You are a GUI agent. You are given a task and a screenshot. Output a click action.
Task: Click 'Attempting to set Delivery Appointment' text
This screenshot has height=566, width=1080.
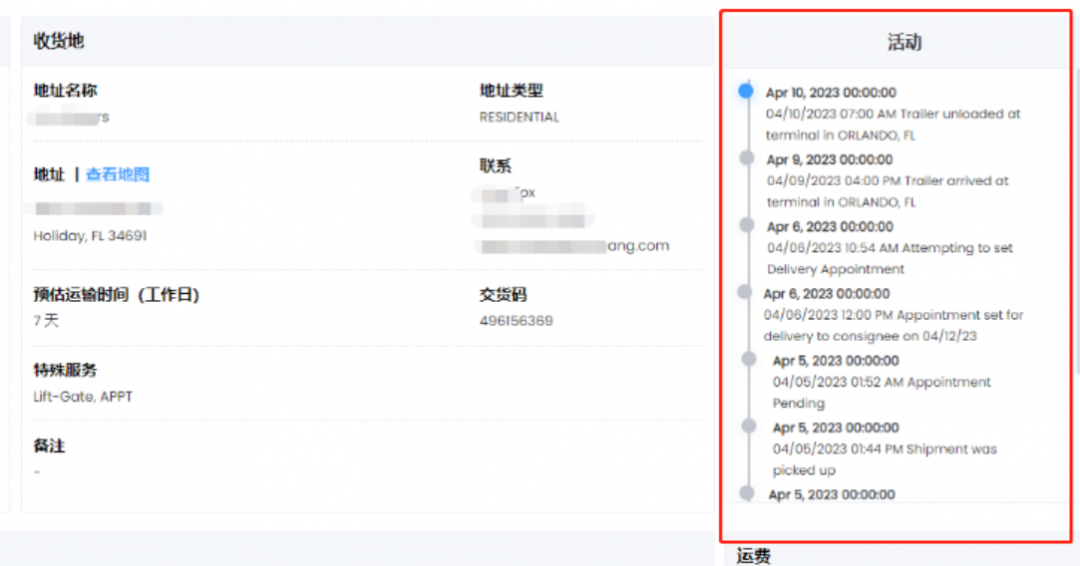pyautogui.click(x=890, y=258)
